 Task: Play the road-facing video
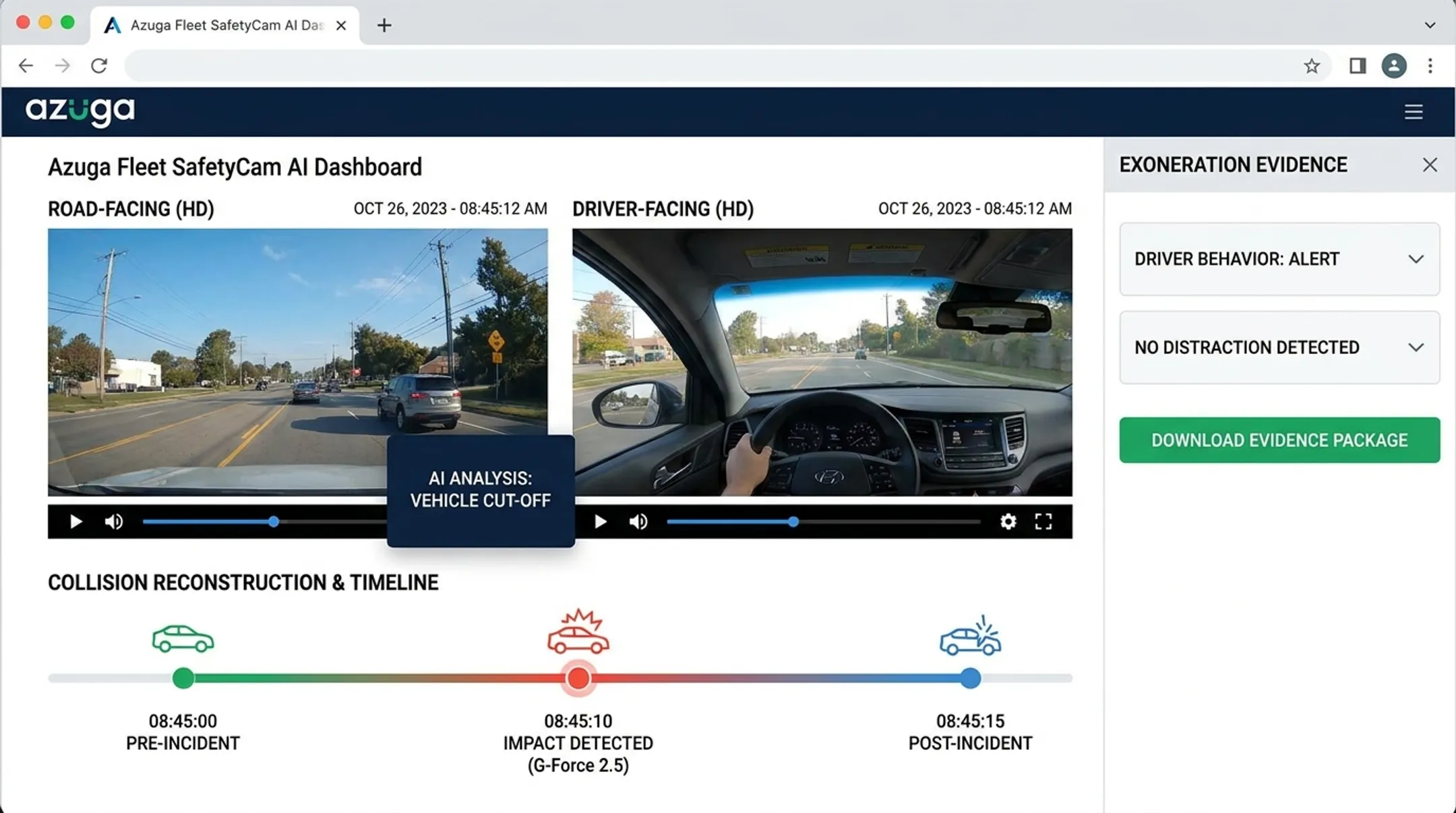click(x=75, y=522)
